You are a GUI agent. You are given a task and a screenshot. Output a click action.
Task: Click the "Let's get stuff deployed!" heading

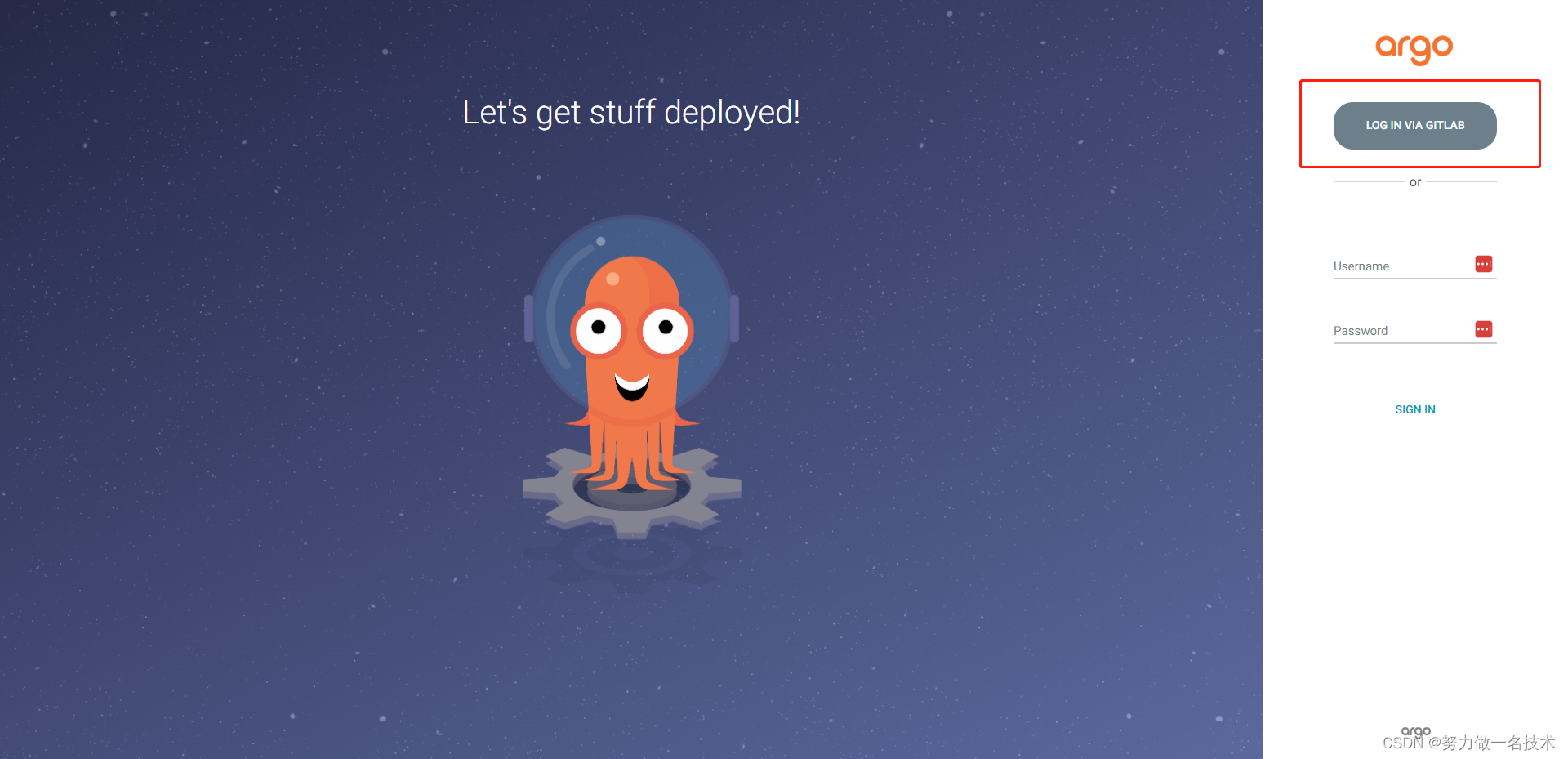631,113
